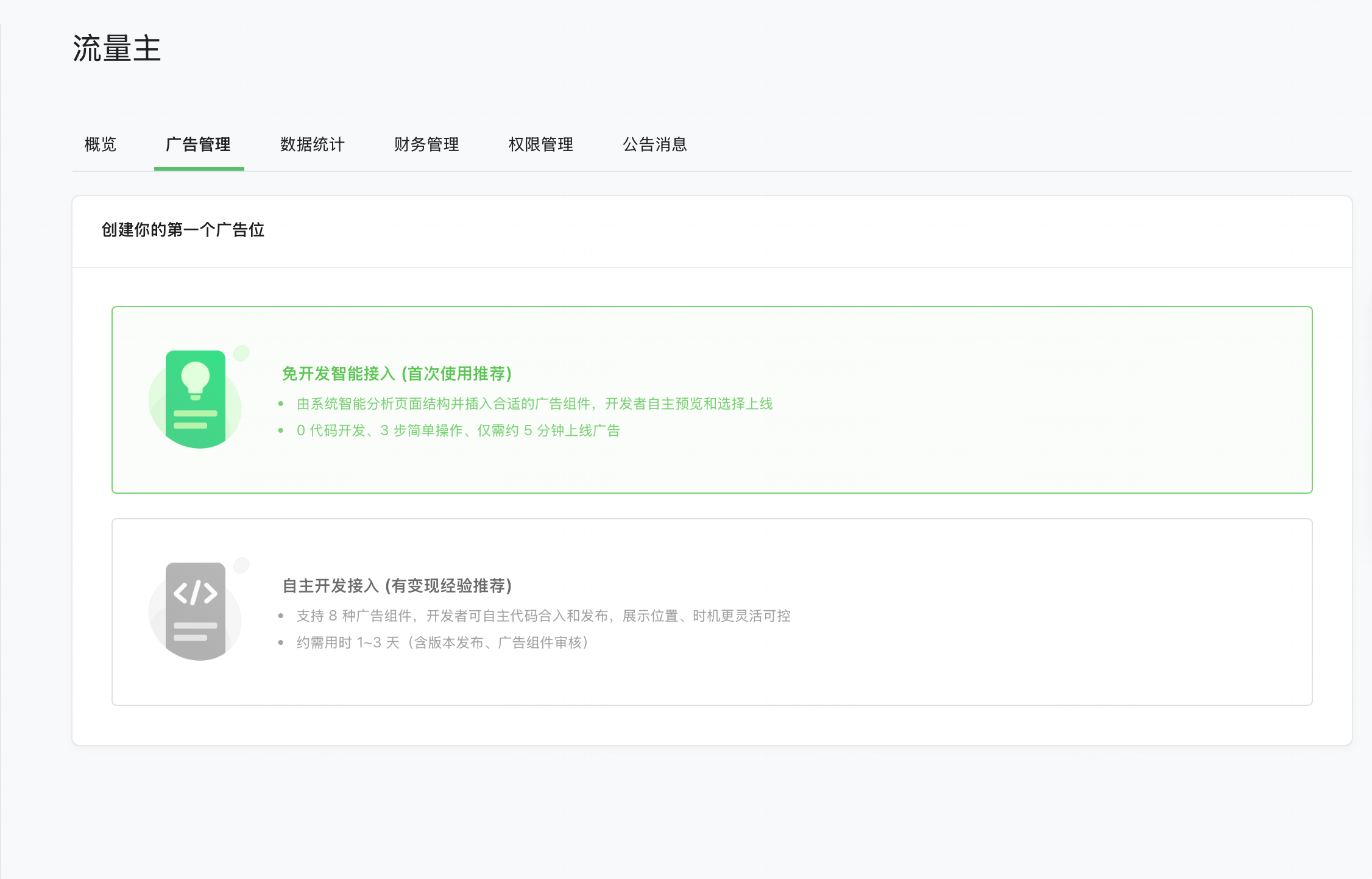This screenshot has height=879, width=1372.
Task: Click the 免开发智能接入 (首次使用推荐) title
Action: (397, 374)
